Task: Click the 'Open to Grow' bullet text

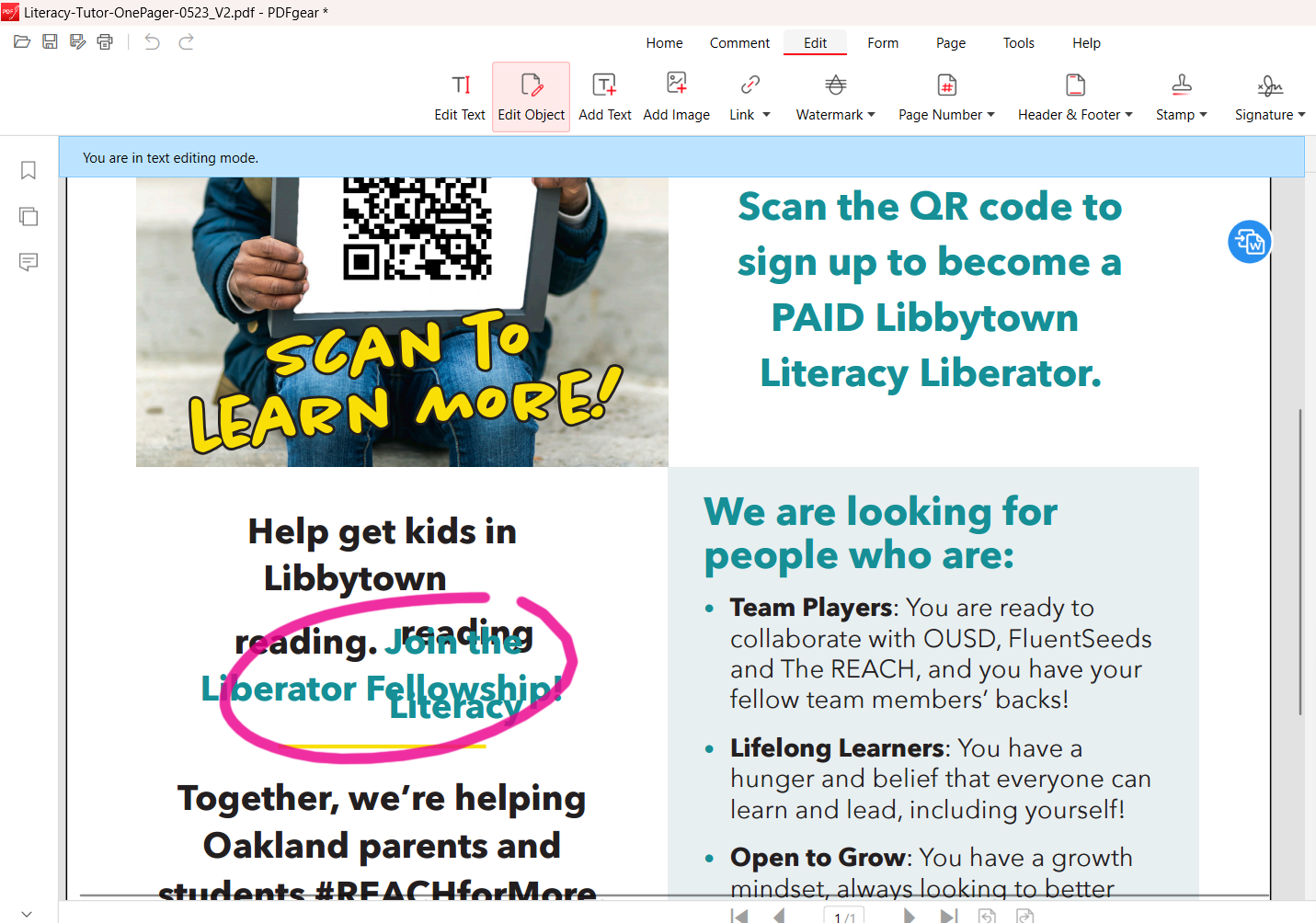Action: pyautogui.click(x=818, y=857)
